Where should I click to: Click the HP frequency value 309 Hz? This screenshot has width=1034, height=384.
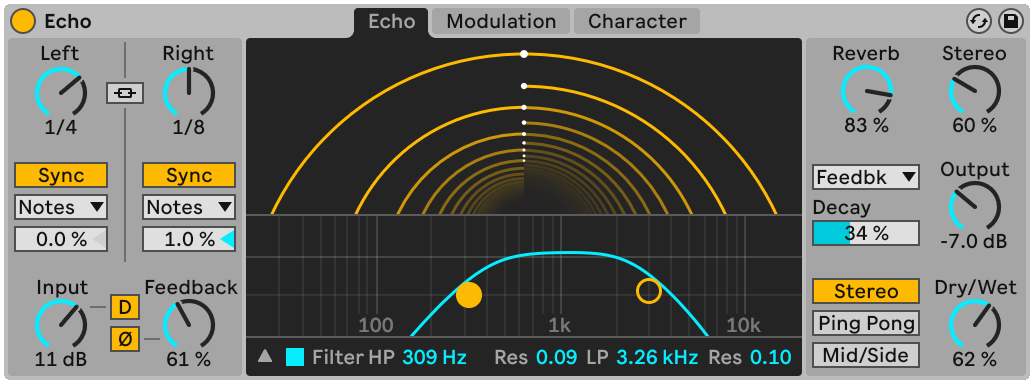pyautogui.click(x=435, y=358)
